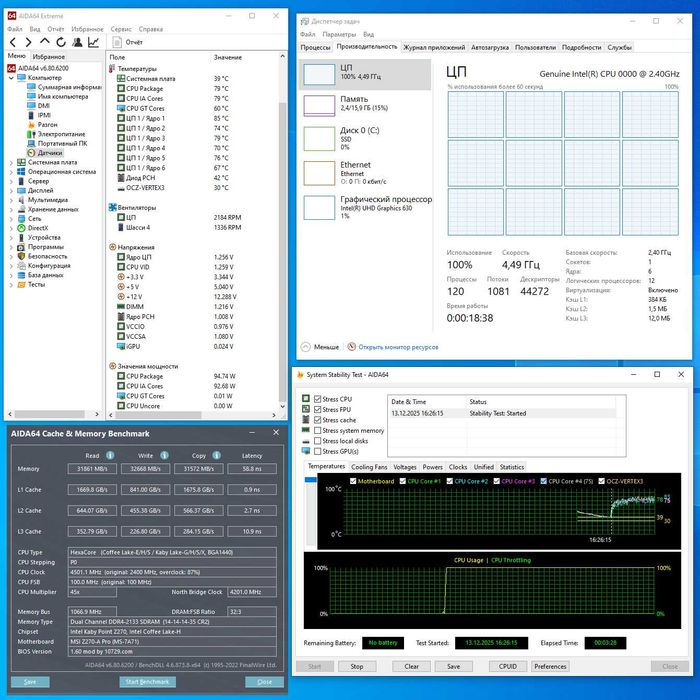The image size is (700, 700).
Task: Select IPMI item in AIDA64 tree
Action: (x=39, y=115)
